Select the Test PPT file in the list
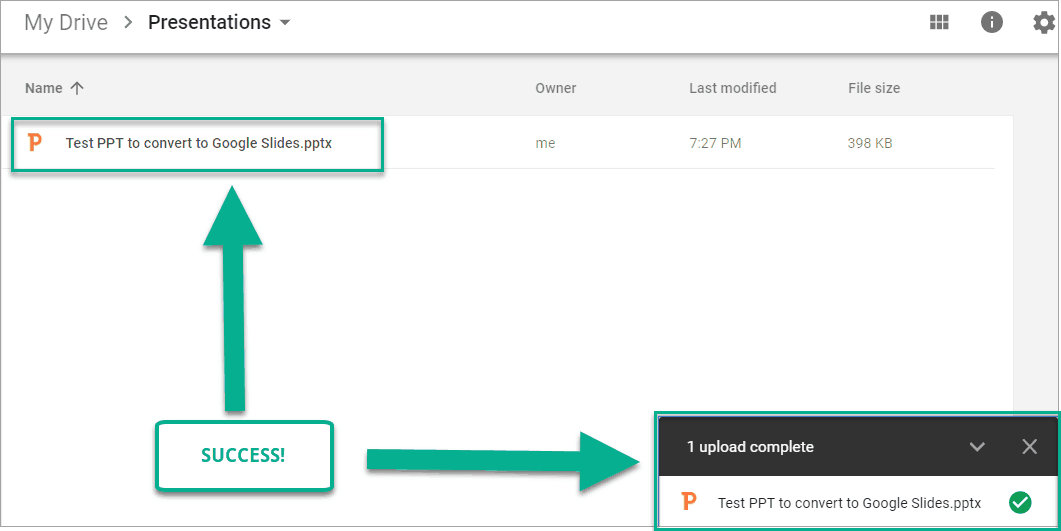This screenshot has width=1061, height=531. click(x=199, y=143)
